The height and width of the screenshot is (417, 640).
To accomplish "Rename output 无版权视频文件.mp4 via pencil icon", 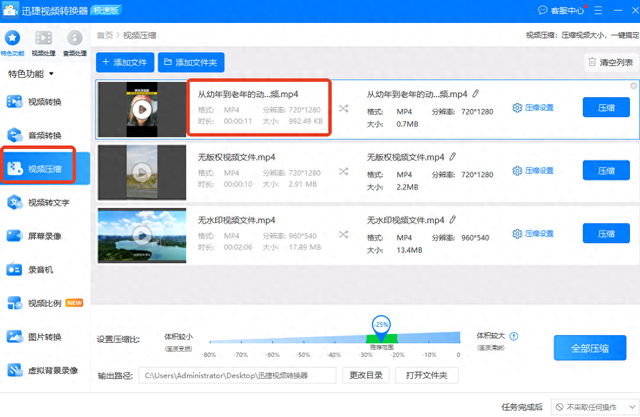I will pyautogui.click(x=453, y=157).
